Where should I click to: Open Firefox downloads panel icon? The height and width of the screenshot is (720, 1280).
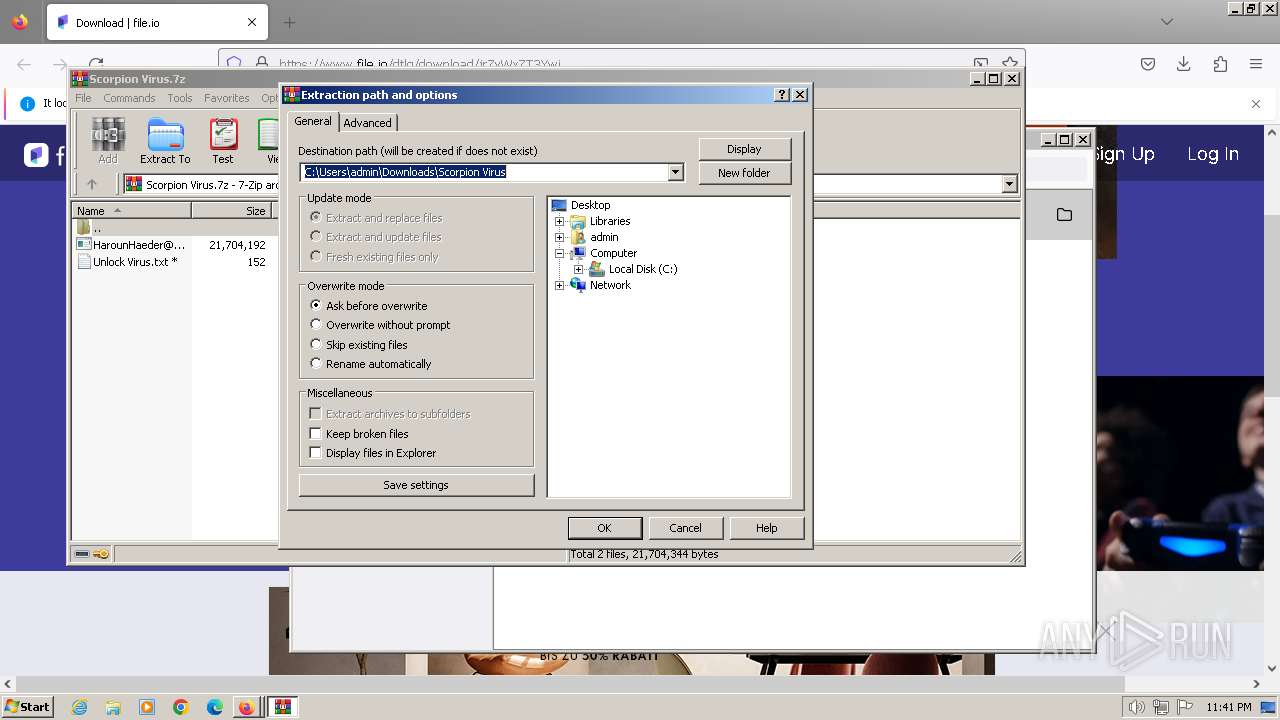coord(1184,64)
